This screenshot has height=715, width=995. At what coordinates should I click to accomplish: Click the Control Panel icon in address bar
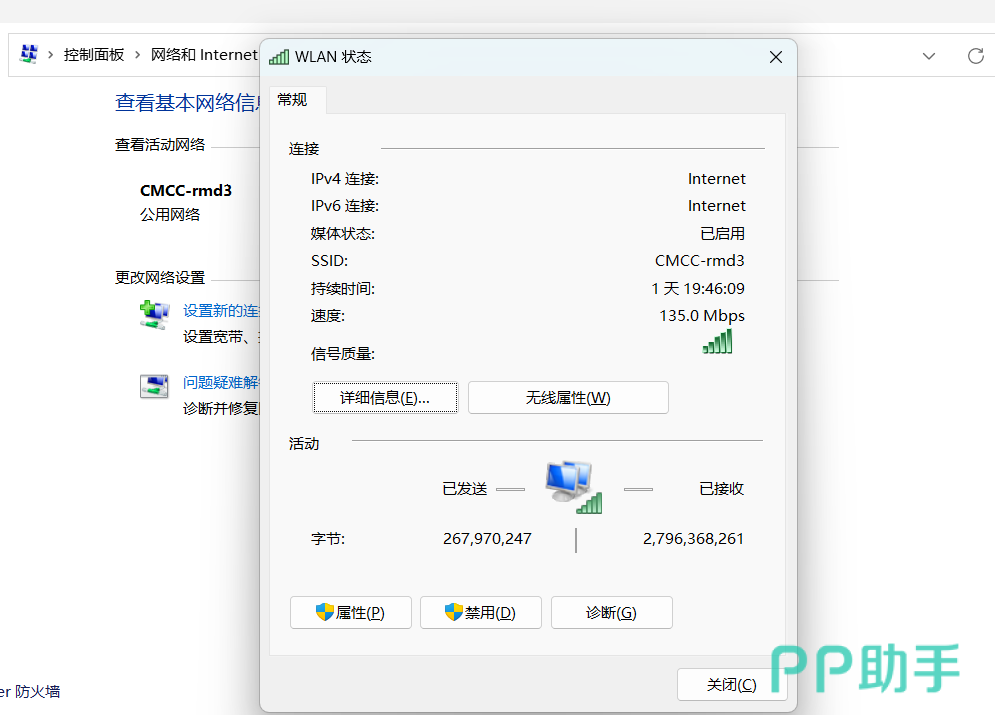click(x=29, y=54)
